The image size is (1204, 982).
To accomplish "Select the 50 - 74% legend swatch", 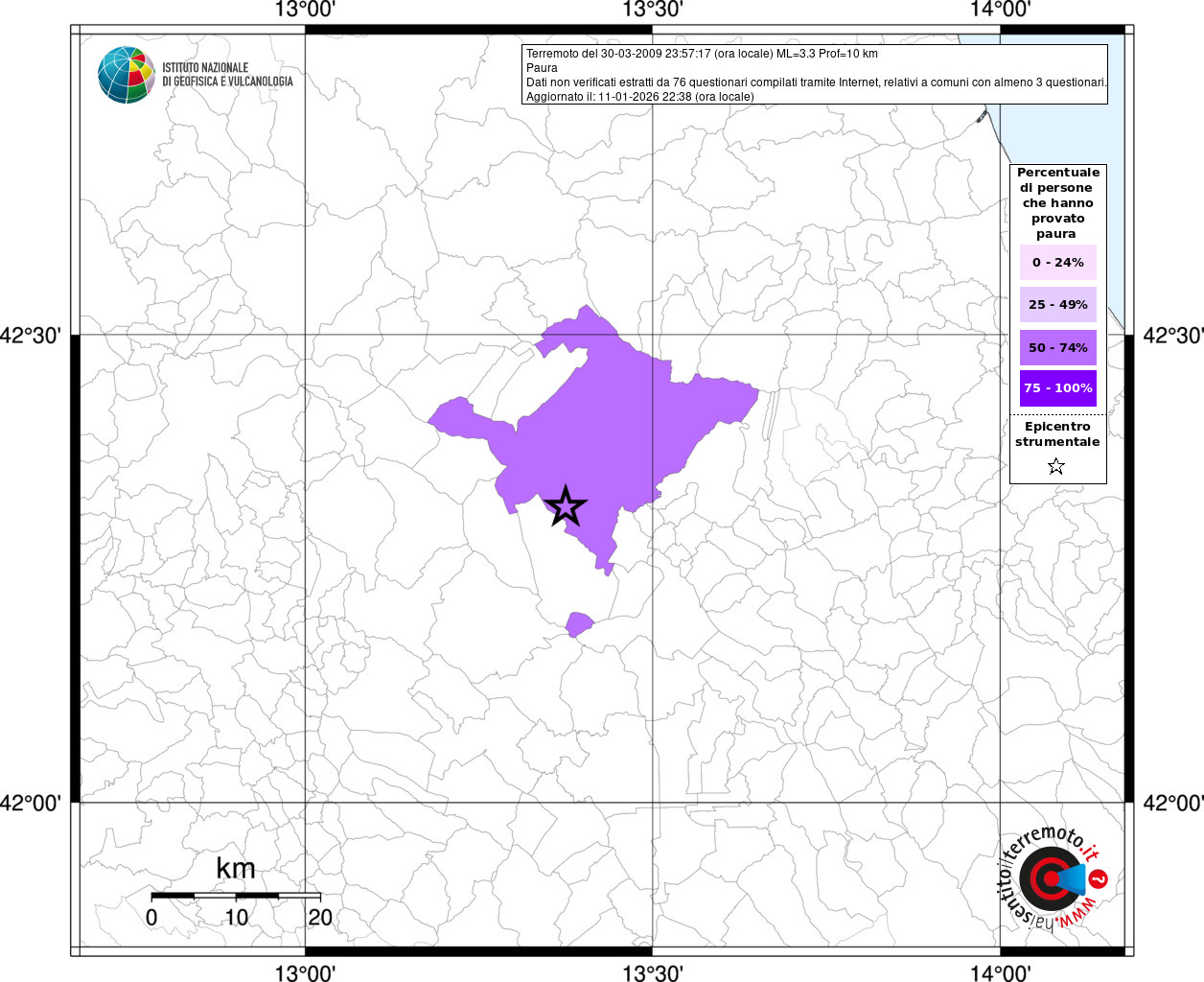I will point(1058,347).
